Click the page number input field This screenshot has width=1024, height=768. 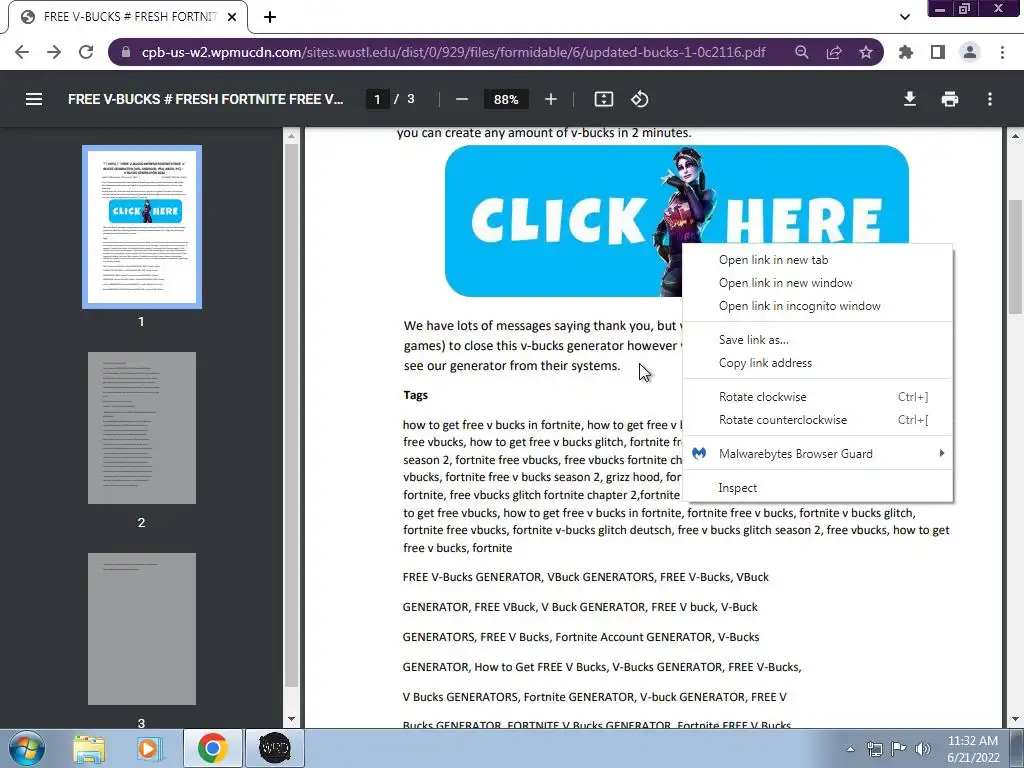click(x=377, y=99)
